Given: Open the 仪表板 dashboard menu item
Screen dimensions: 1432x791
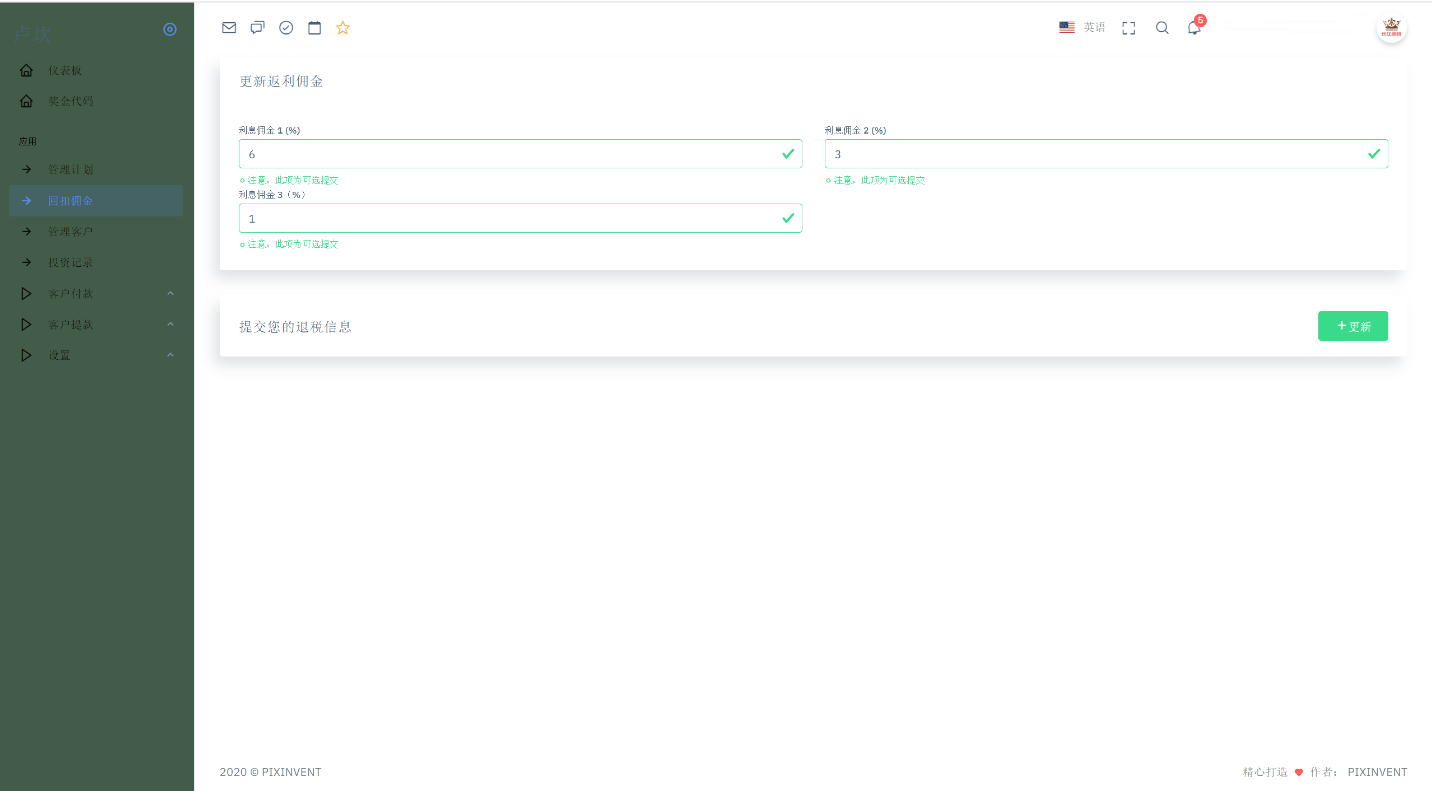Looking at the screenshot, I should [x=96, y=71].
